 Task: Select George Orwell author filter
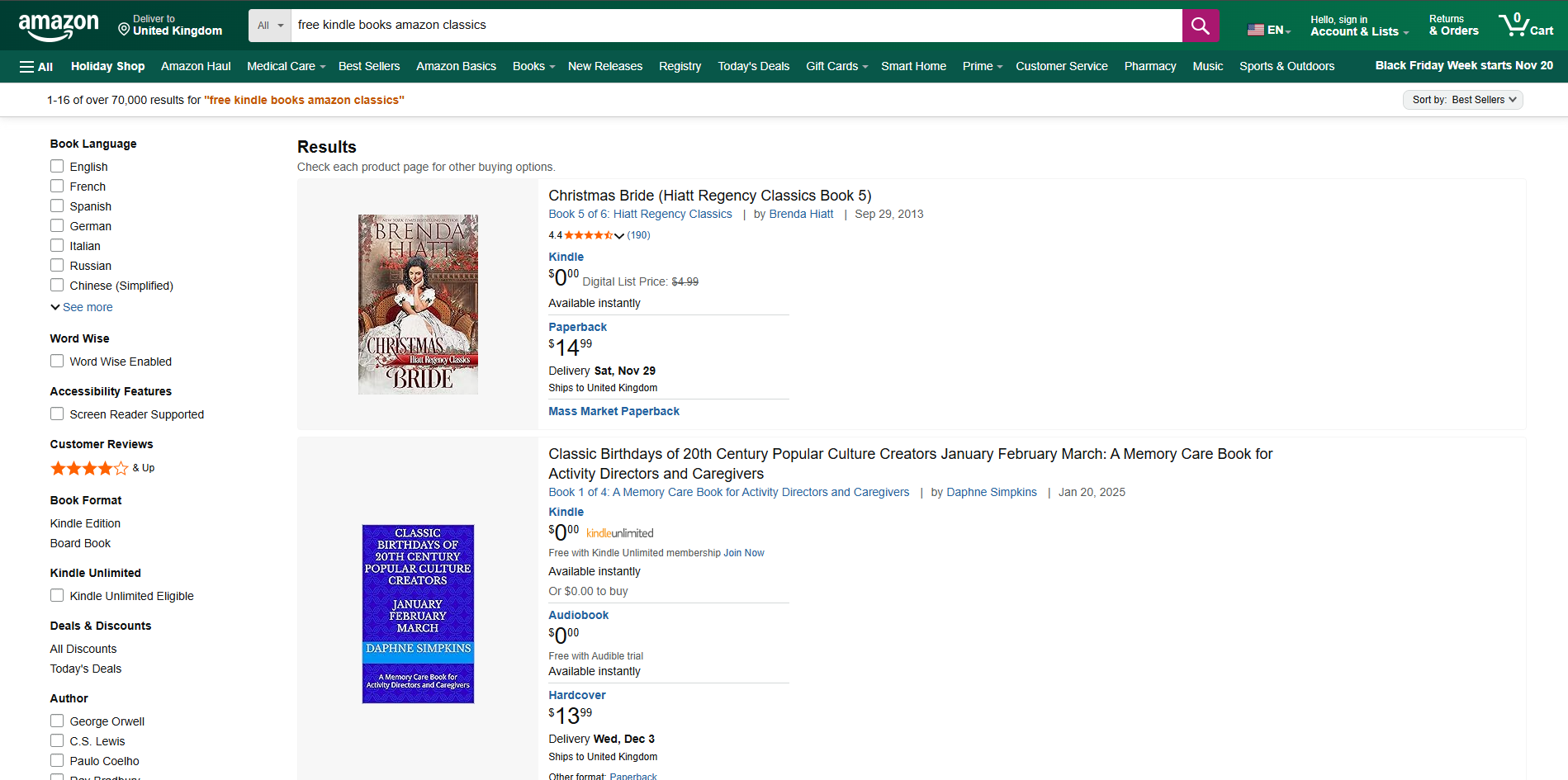tap(57, 720)
